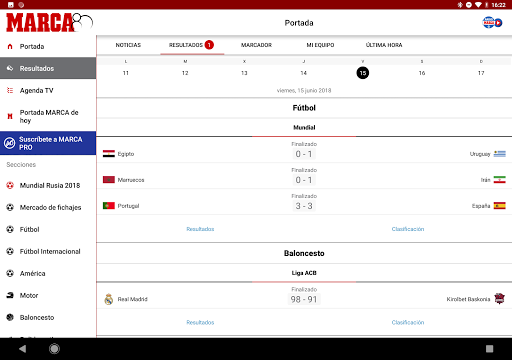512x360 pixels.
Task: Tap Android back navigation button
Action: point(23,349)
